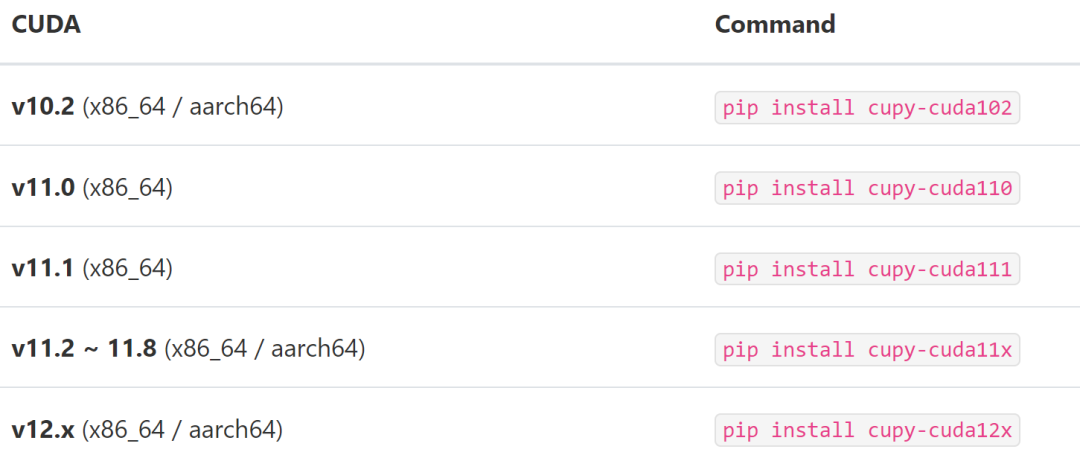The height and width of the screenshot is (458, 1080).
Task: Click x86_64 in the v11.2 ~ 11.8 row
Action: pos(209,349)
